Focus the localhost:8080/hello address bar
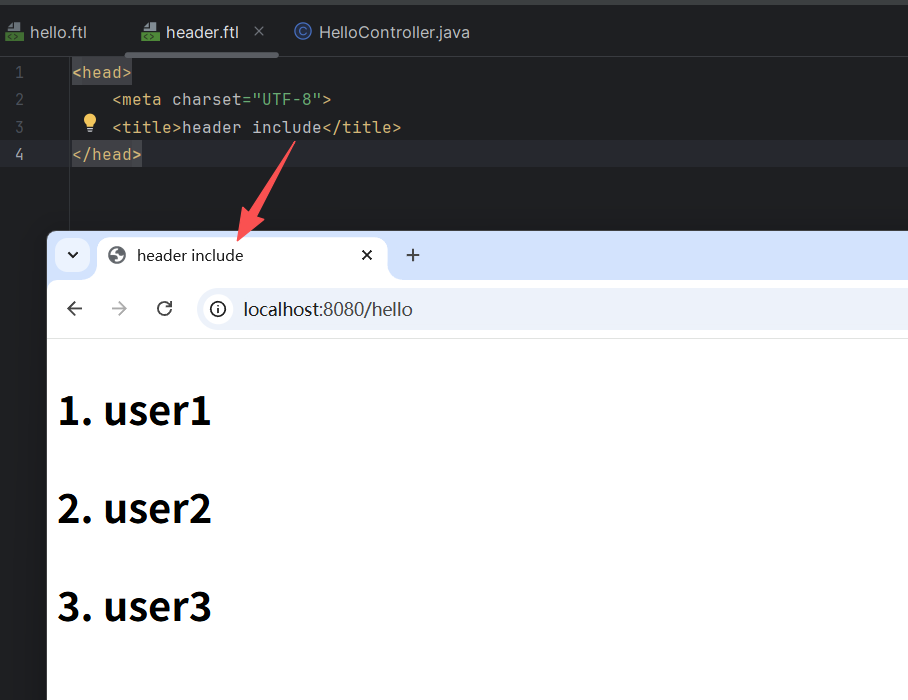Viewport: 908px width, 700px height. point(500,309)
